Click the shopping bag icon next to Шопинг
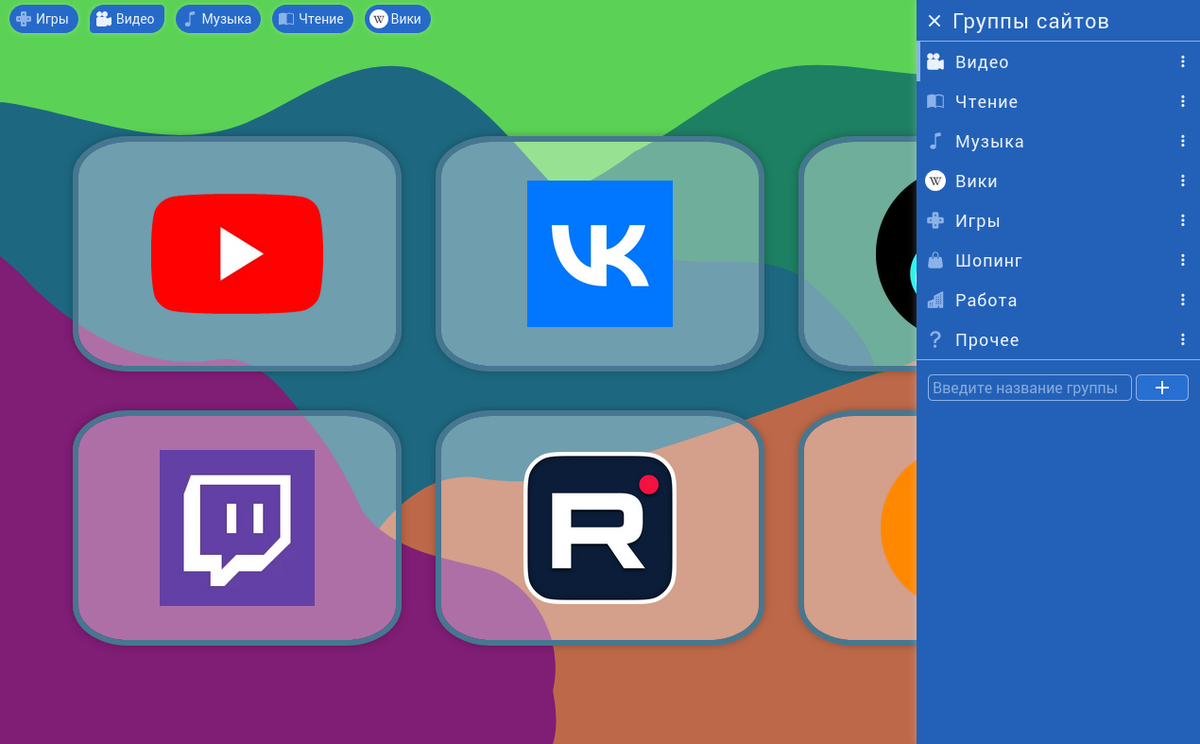Screen dimensions: 1200x744 [x=935, y=260]
